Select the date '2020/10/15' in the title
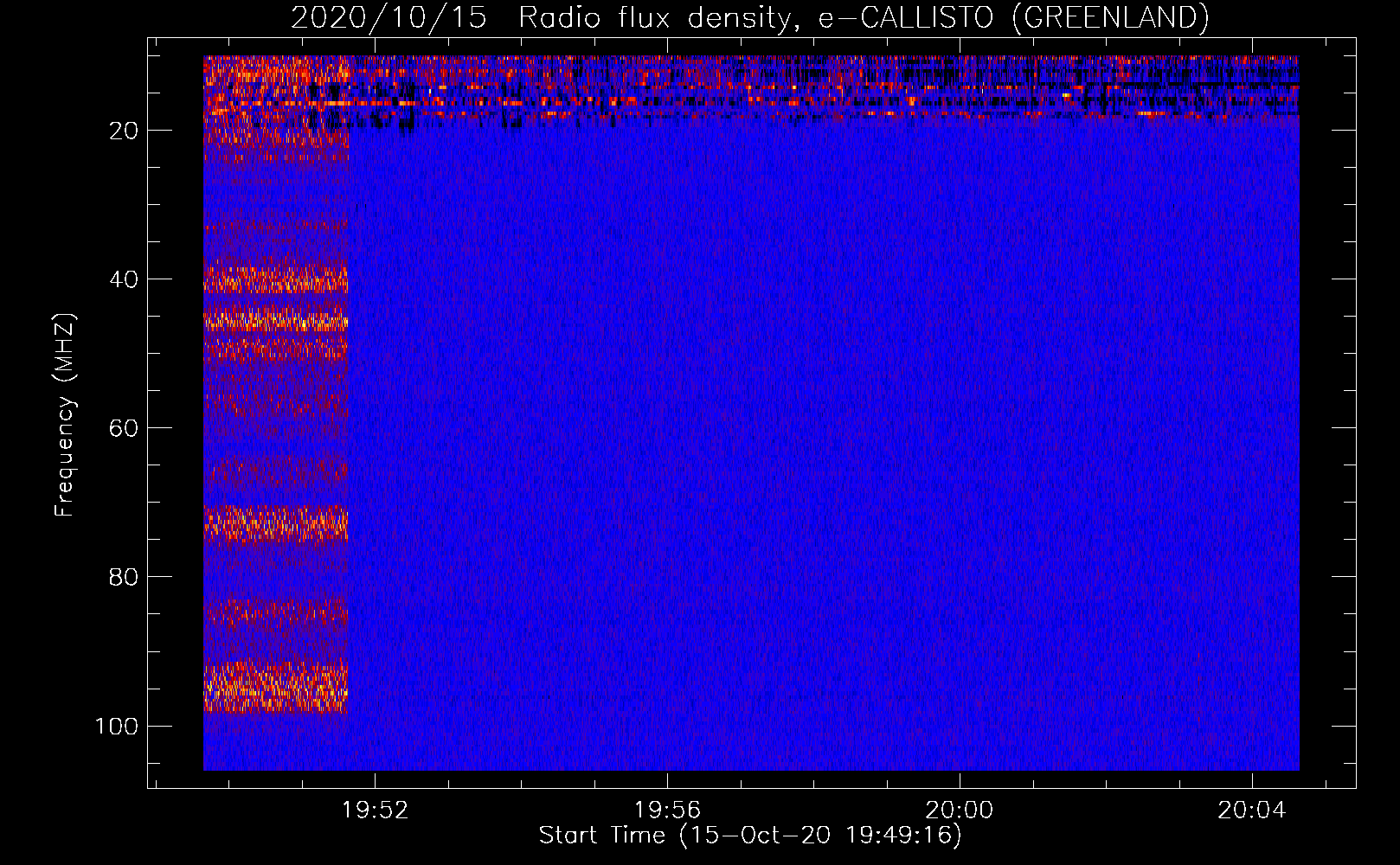 coord(389,17)
